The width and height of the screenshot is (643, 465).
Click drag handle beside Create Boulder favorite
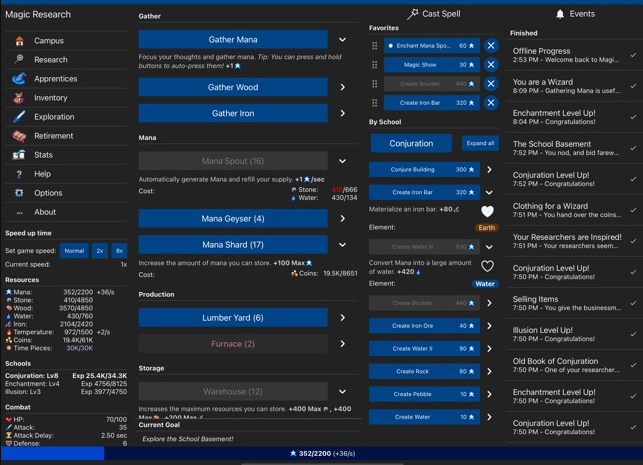point(374,84)
